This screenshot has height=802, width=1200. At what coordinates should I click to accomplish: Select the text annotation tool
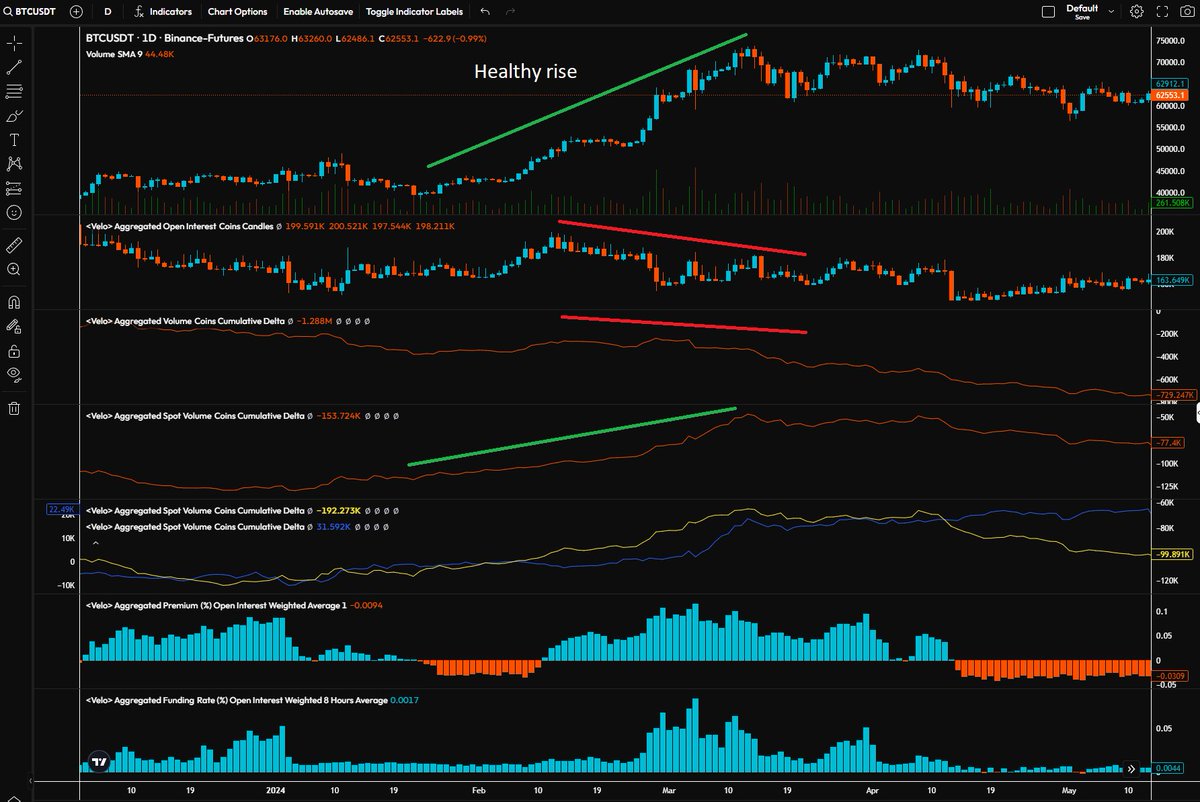[14, 140]
